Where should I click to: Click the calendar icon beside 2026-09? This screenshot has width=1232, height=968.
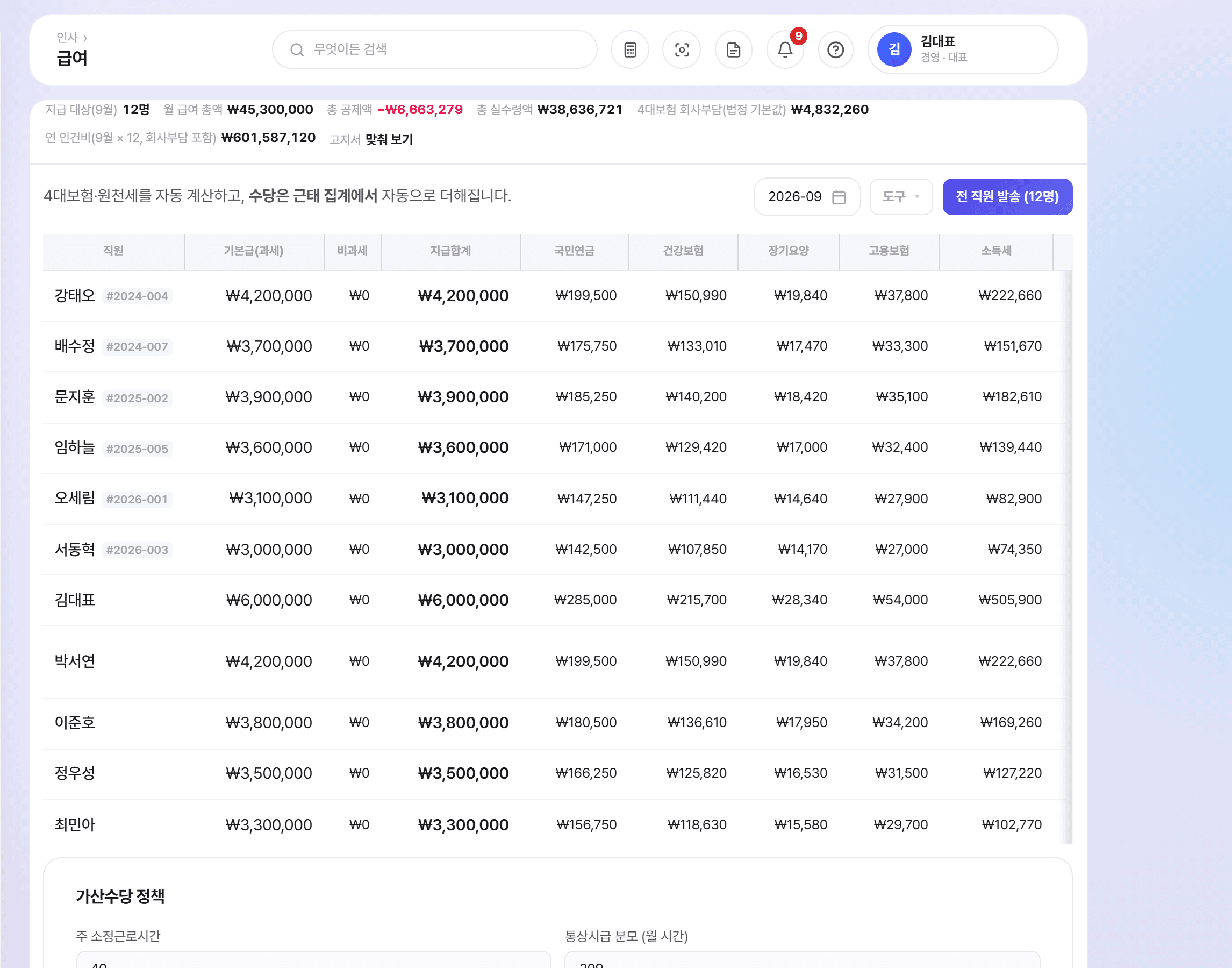[x=839, y=197]
